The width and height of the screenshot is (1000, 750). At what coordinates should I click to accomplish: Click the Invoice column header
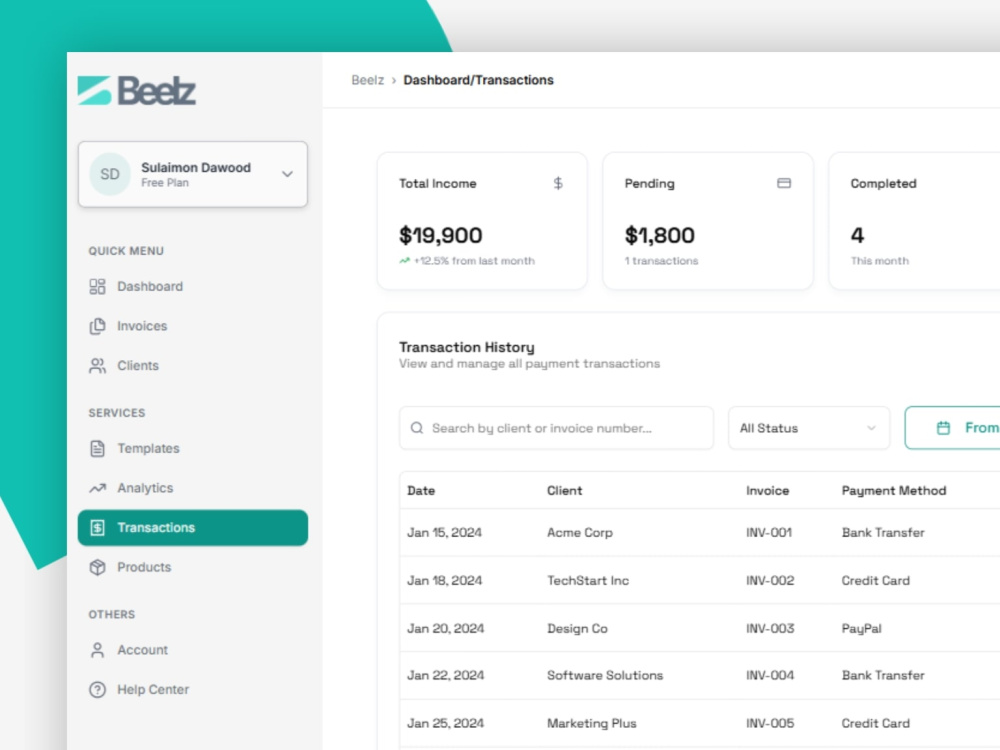click(x=767, y=490)
